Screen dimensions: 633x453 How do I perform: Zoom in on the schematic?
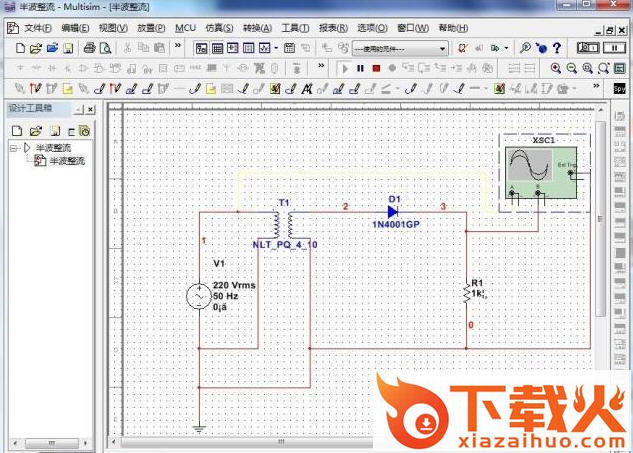(x=556, y=68)
